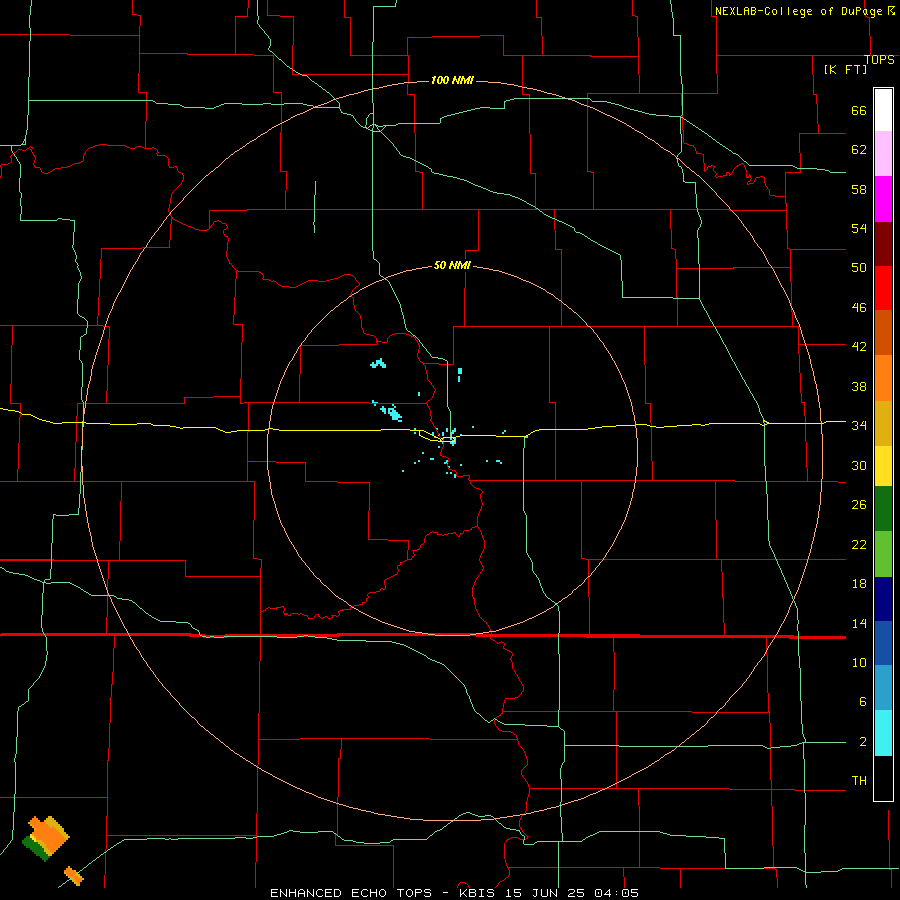
Task: Click the legend value 50
Action: pos(859,268)
